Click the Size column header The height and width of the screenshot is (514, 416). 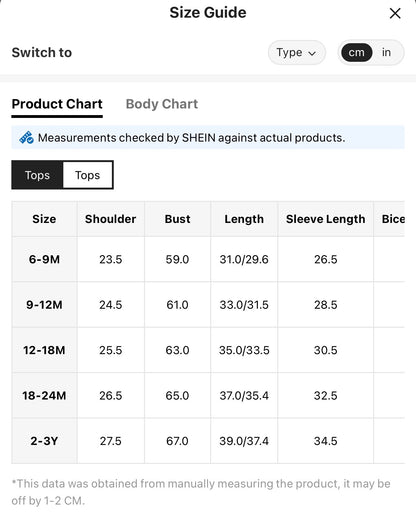click(44, 219)
